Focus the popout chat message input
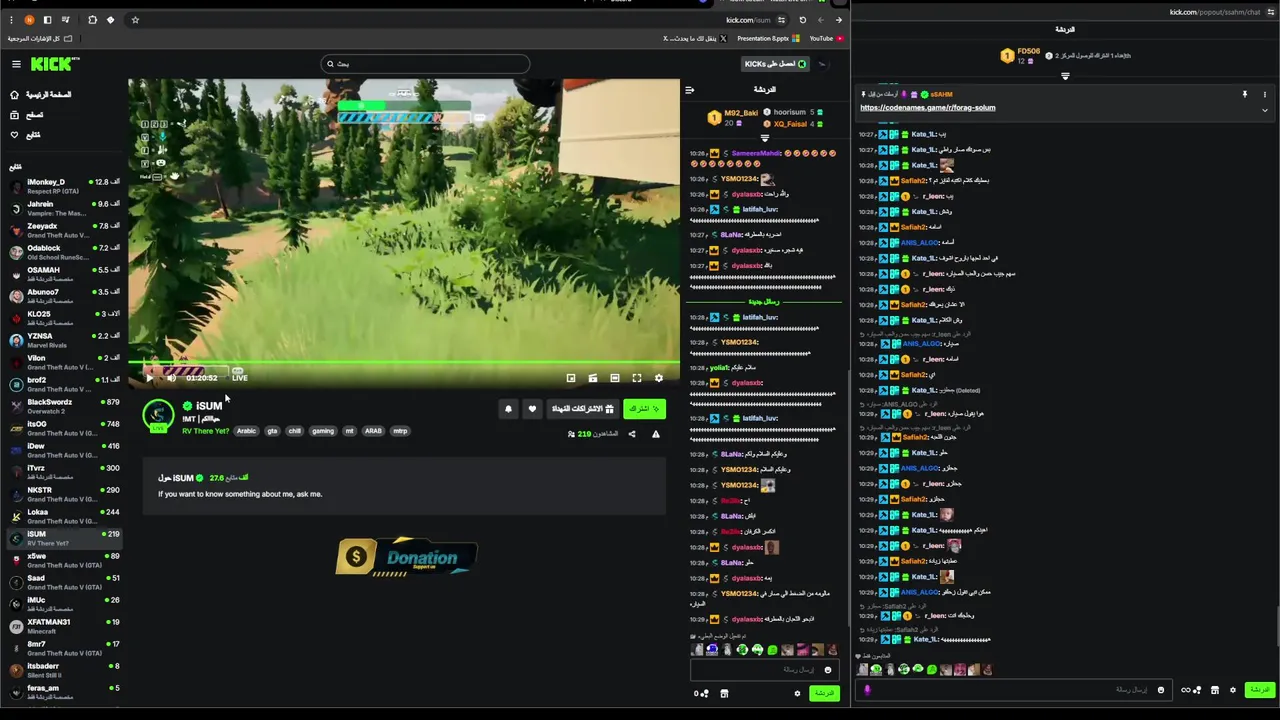Screen dimensions: 1280x720 [x=1015, y=689]
